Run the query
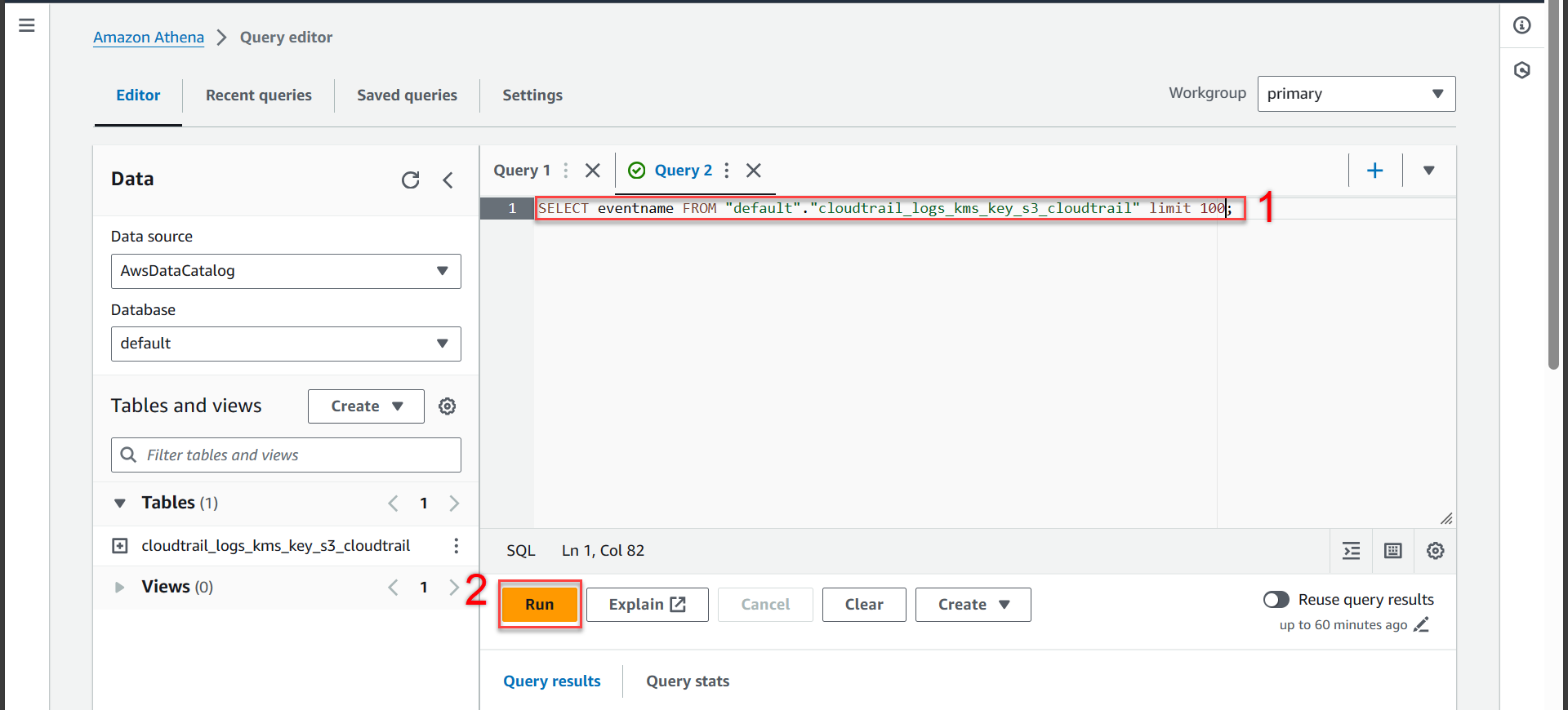Viewport: 1568px width, 710px height. point(540,605)
